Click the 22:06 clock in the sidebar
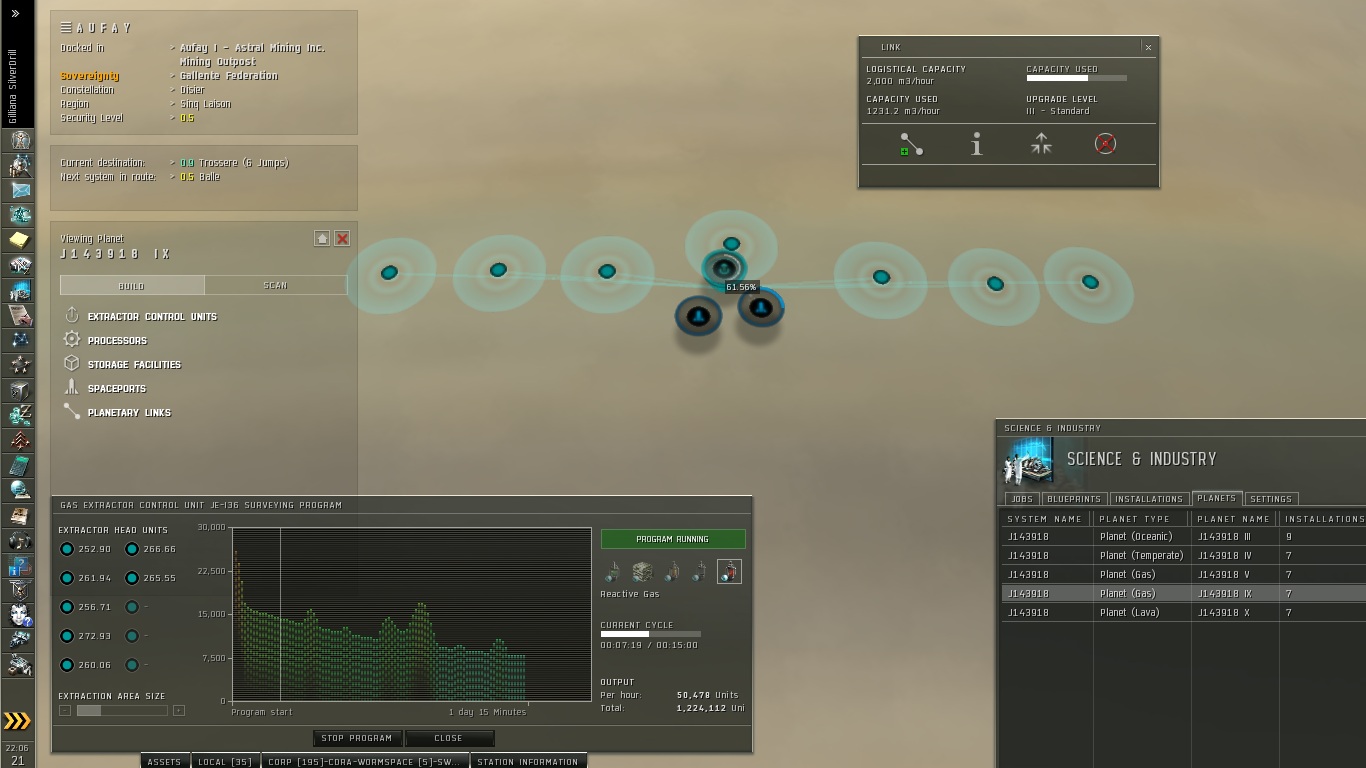1366x768 pixels. pyautogui.click(x=17, y=747)
